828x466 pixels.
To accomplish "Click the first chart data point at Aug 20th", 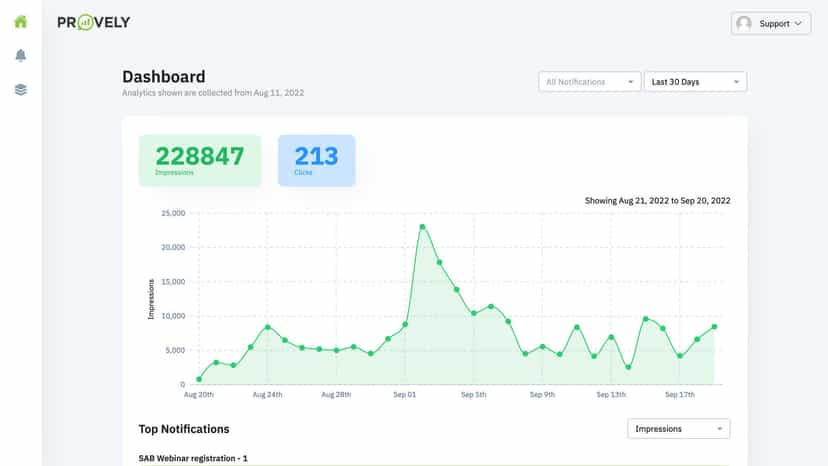I will (199, 379).
